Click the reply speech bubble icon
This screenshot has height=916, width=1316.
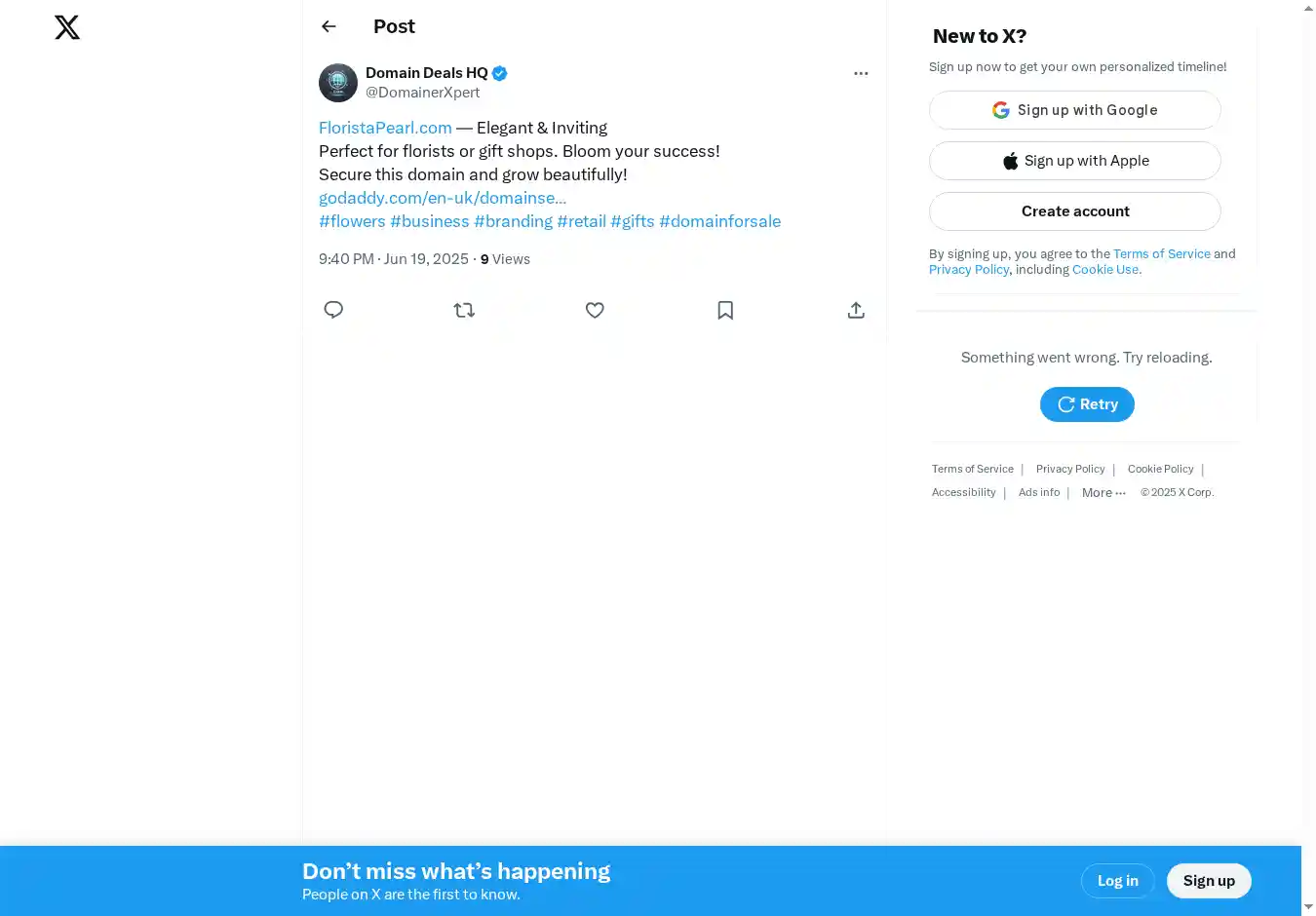333,310
